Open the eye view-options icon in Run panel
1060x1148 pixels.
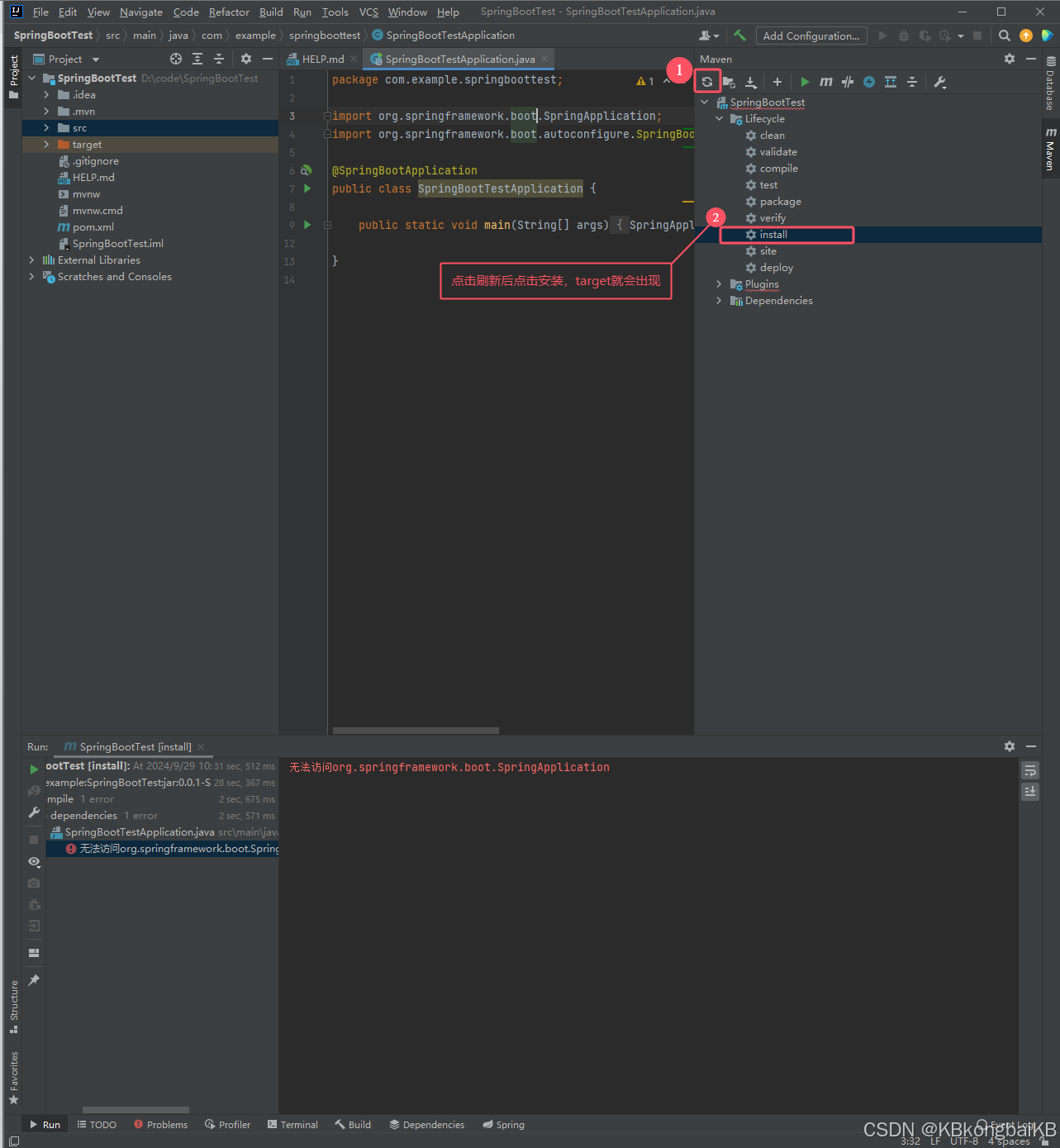34,861
